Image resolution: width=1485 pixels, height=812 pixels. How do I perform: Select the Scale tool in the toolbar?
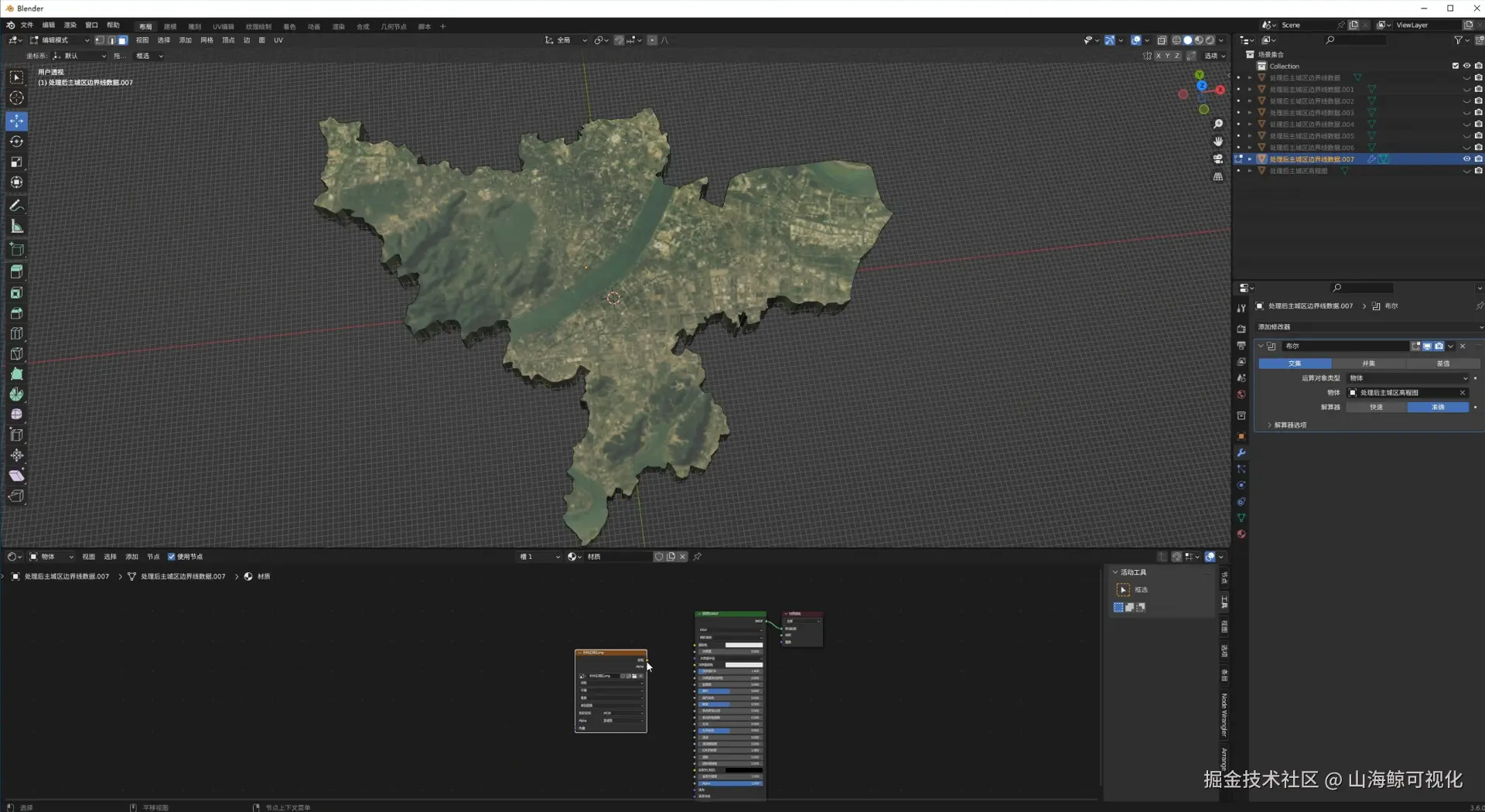[16, 162]
